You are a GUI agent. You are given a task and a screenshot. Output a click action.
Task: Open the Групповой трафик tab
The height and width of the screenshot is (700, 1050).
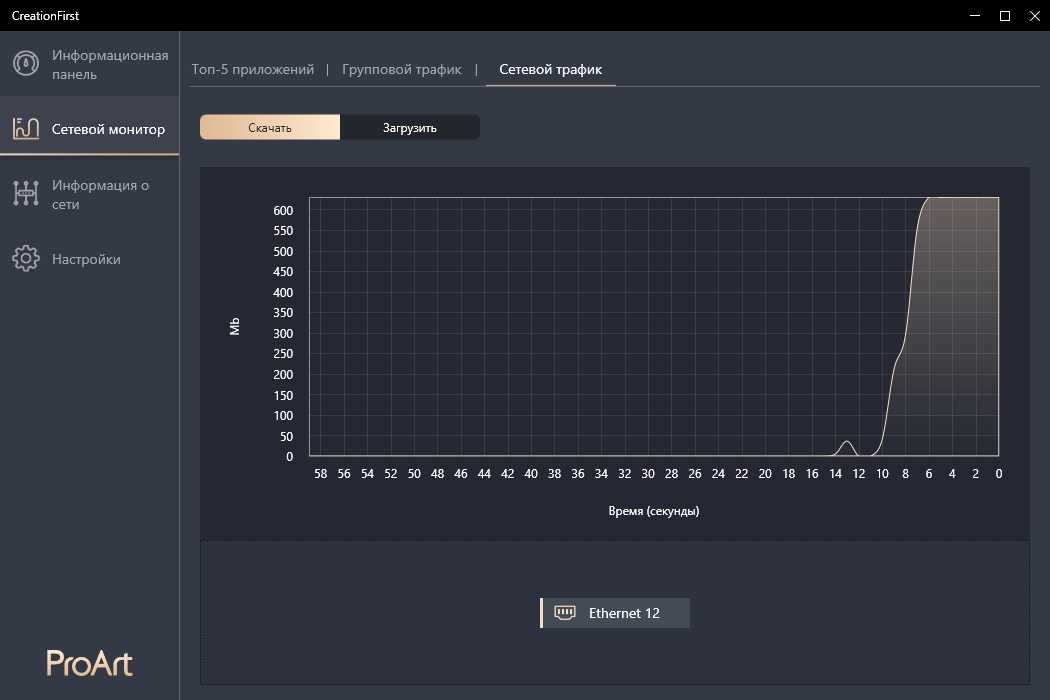(x=402, y=70)
